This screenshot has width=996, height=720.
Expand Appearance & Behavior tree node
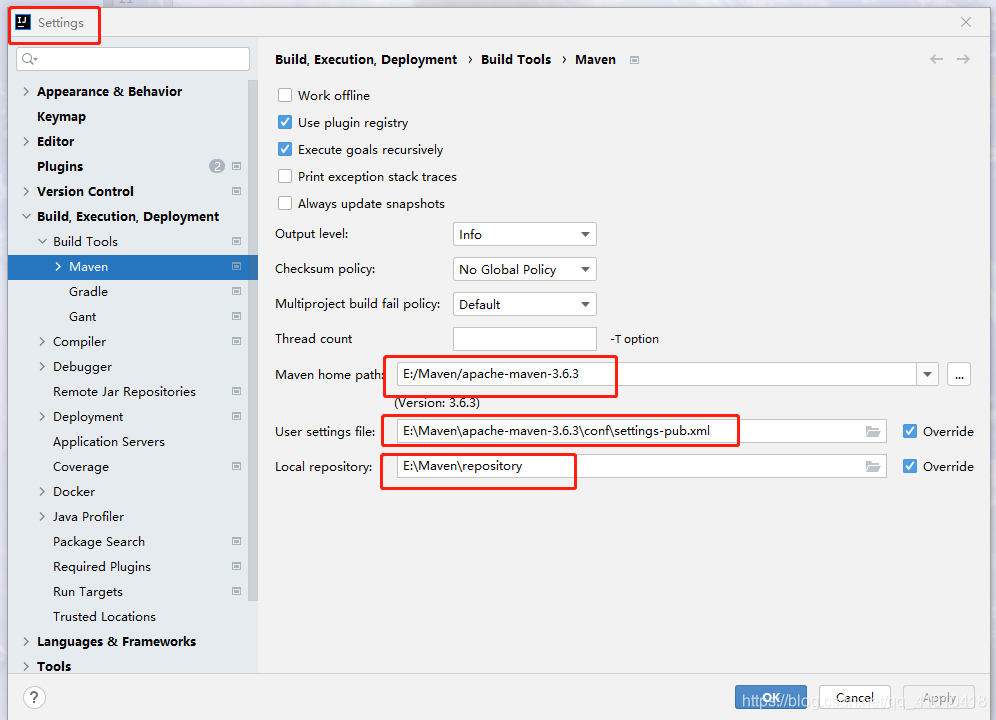(26, 92)
